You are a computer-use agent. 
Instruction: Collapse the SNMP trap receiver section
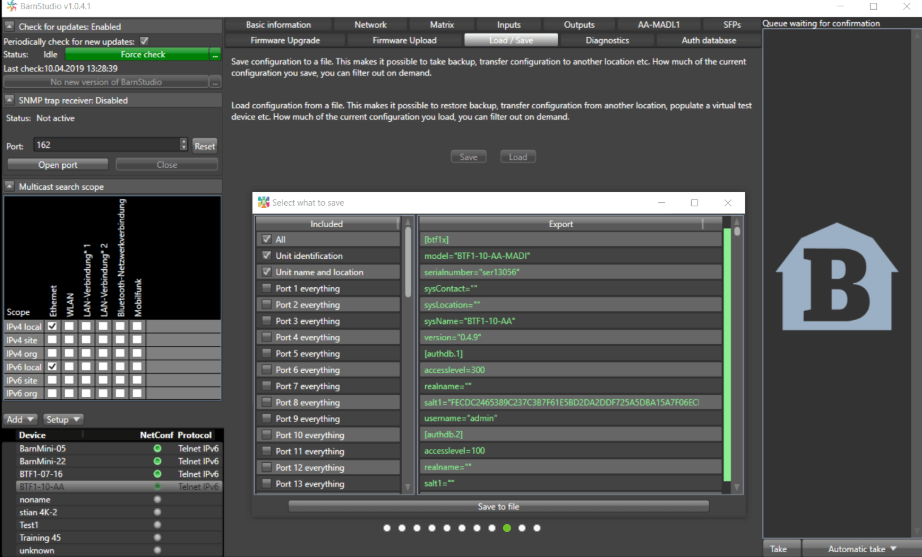10,100
